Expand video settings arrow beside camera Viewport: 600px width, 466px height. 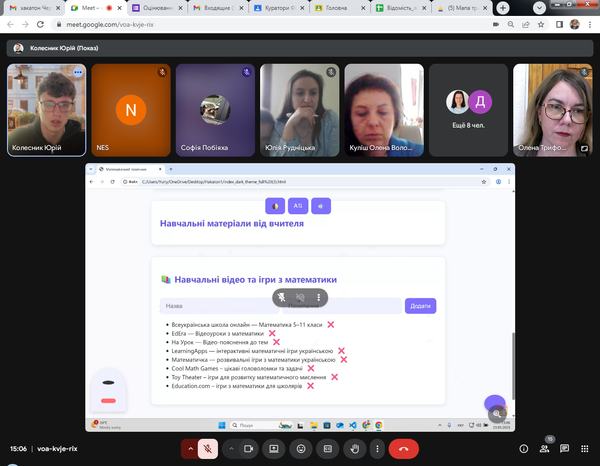tap(230, 449)
